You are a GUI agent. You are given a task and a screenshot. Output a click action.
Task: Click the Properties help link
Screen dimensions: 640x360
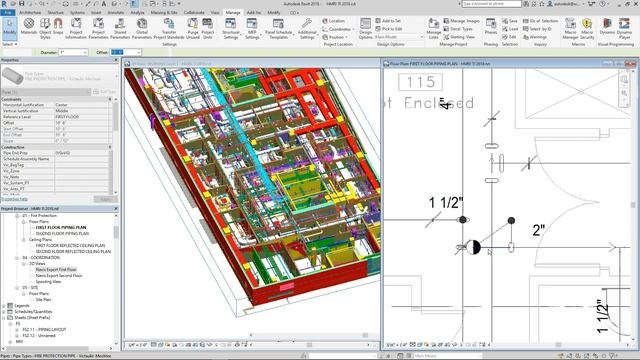point(14,199)
